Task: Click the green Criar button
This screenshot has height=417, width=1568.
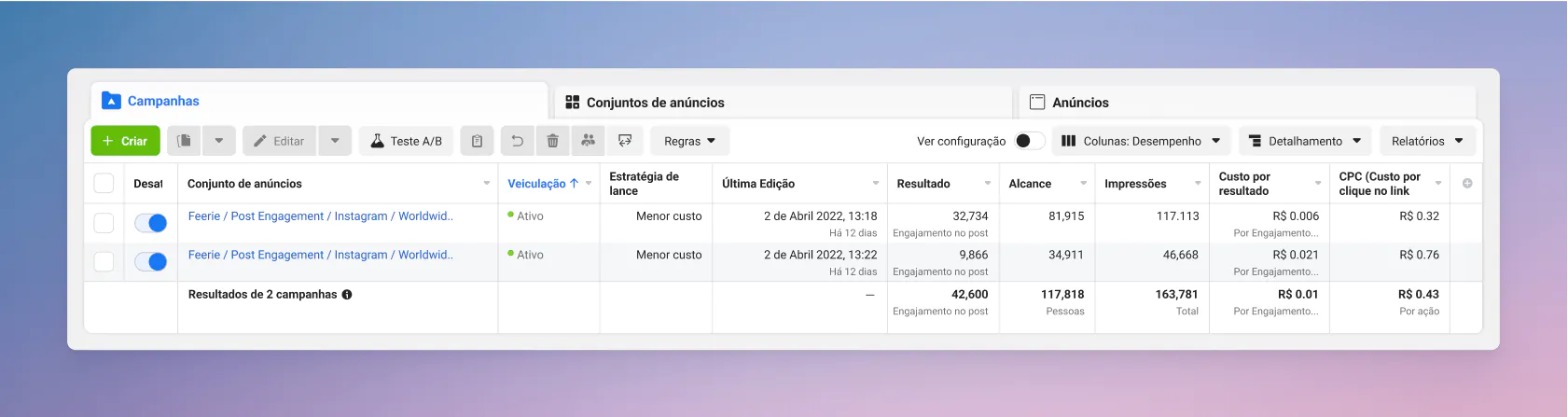Action: pyautogui.click(x=125, y=141)
